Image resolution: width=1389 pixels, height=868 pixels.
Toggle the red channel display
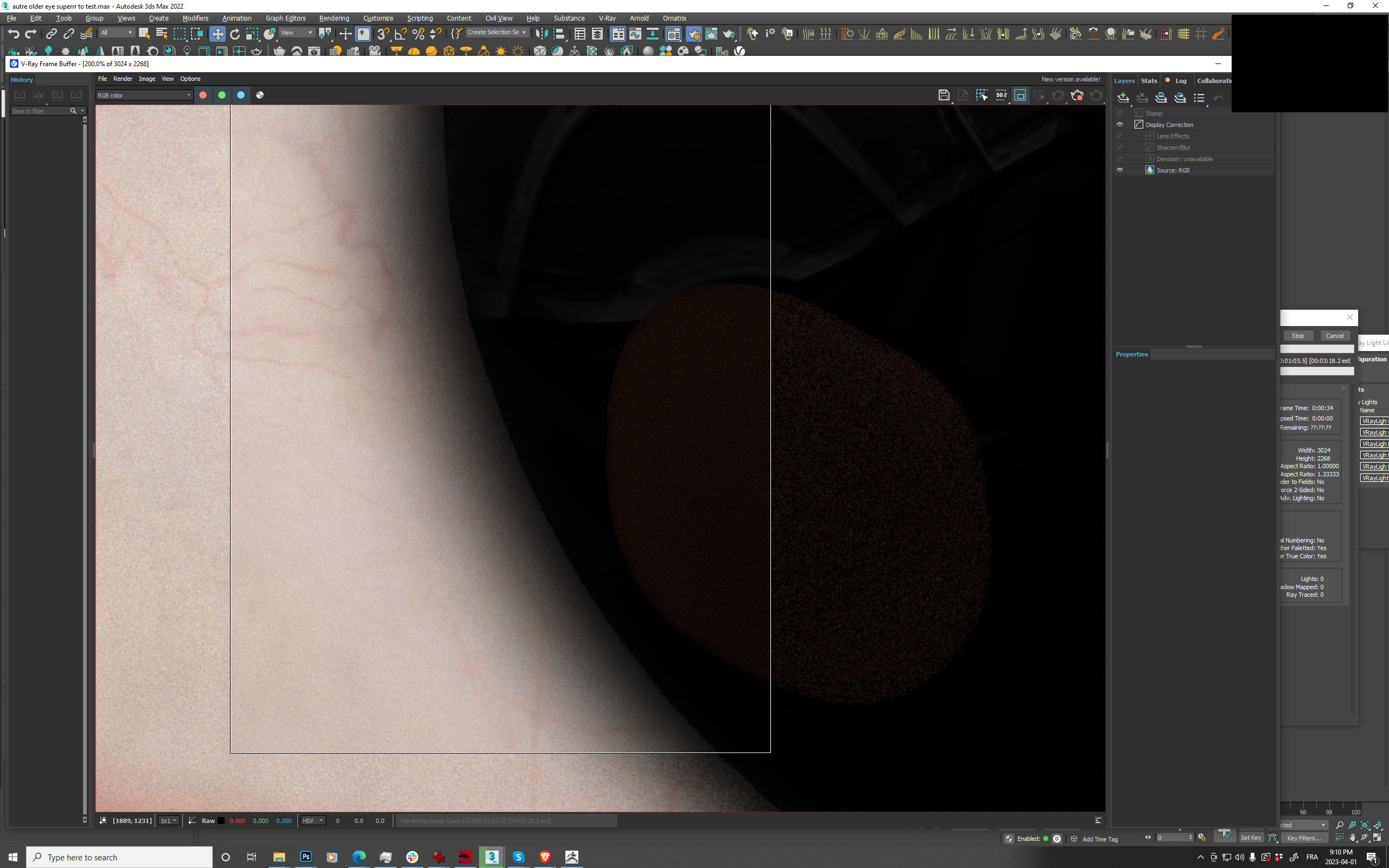[x=202, y=95]
